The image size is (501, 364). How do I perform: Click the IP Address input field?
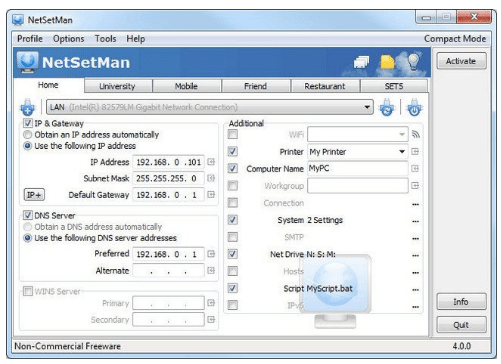point(168,162)
